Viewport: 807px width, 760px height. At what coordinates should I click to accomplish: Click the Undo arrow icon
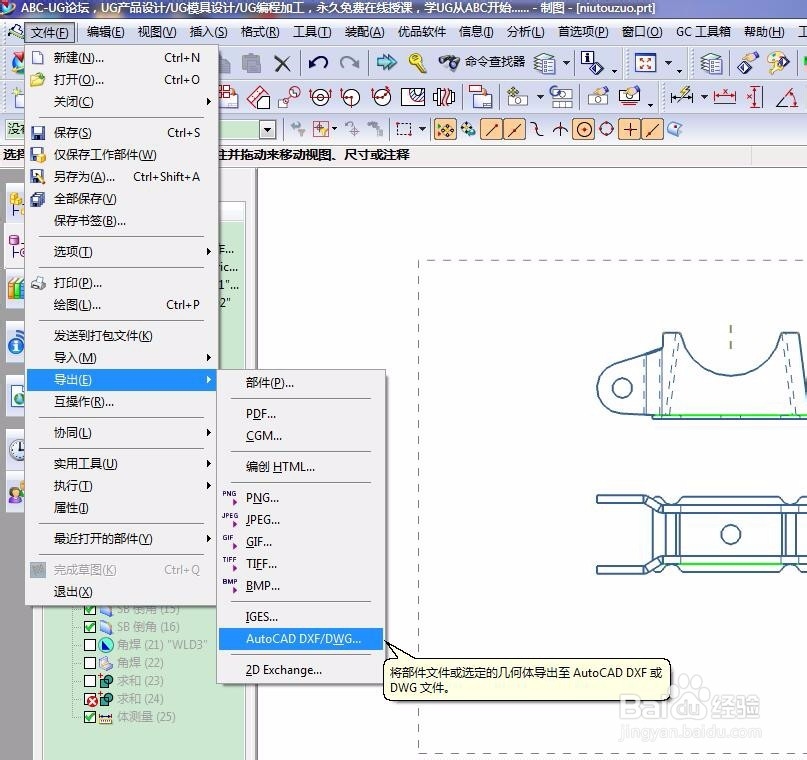[318, 63]
